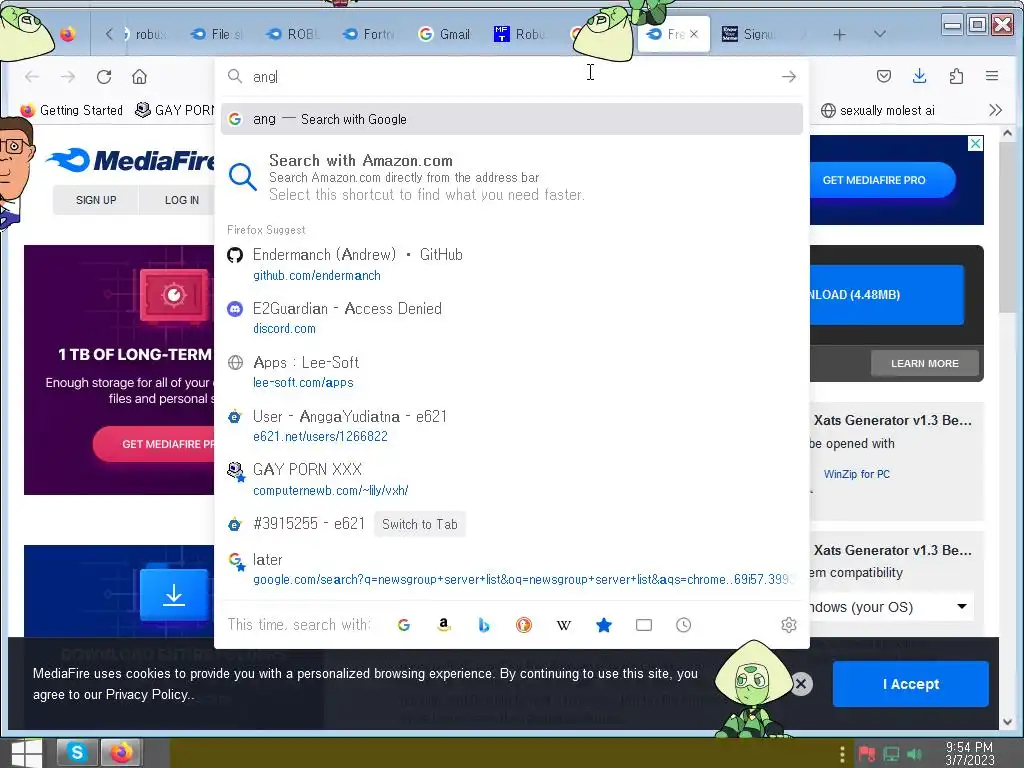The width and height of the screenshot is (1024, 768).
Task: Search this time with Google icon
Action: [404, 625]
